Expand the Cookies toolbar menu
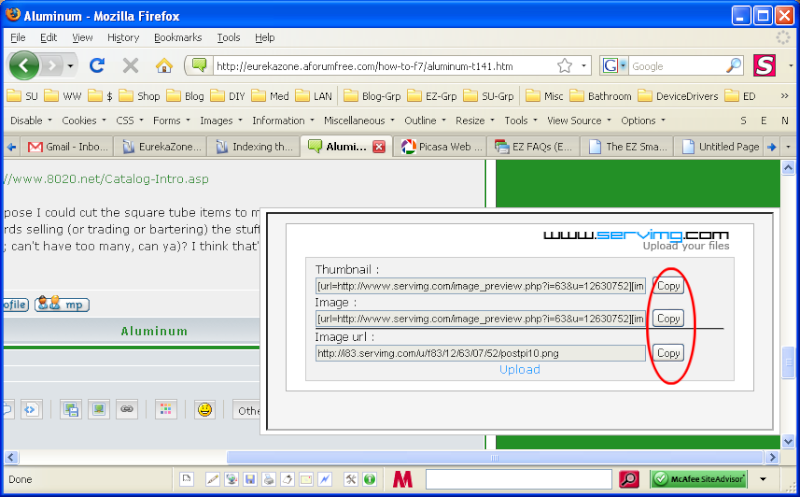 click(84, 120)
